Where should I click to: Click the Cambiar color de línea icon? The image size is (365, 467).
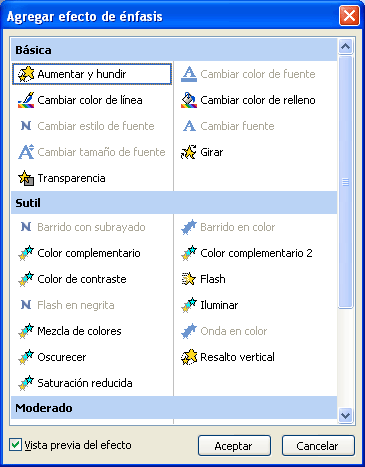(x=26, y=100)
